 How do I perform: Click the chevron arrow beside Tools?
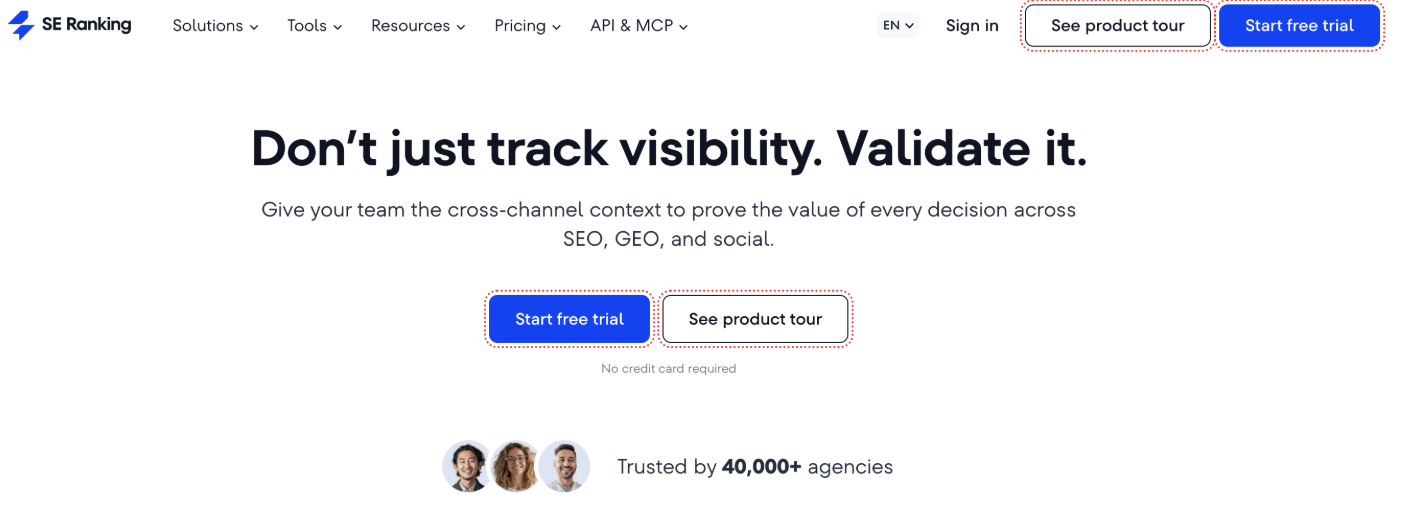338,27
